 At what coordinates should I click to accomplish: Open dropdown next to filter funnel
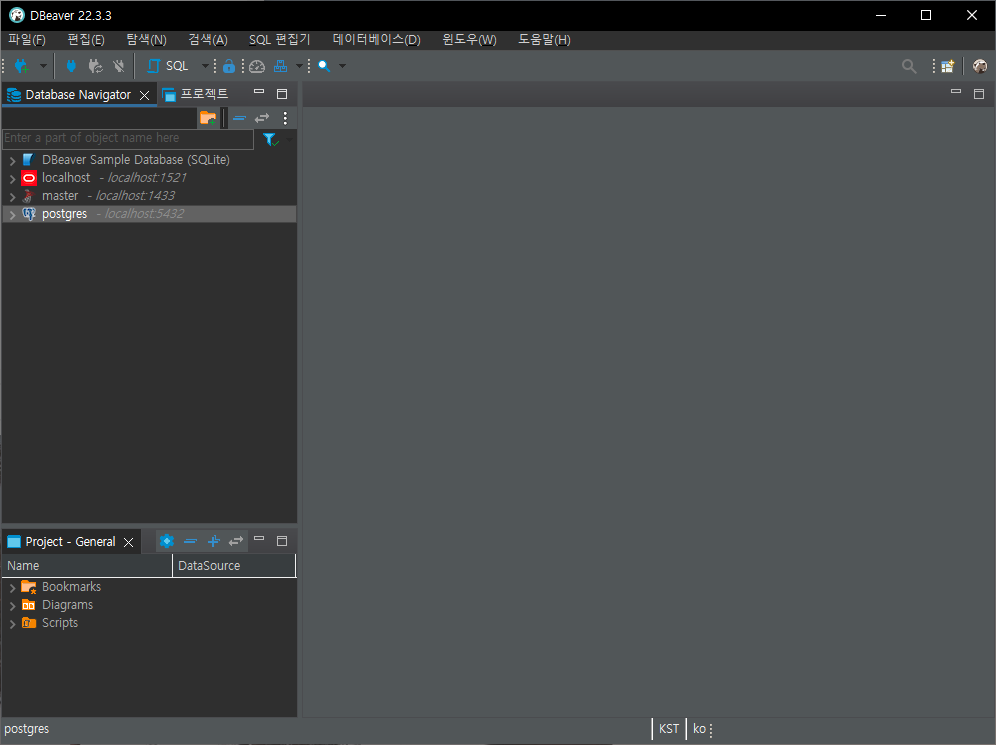click(x=290, y=139)
